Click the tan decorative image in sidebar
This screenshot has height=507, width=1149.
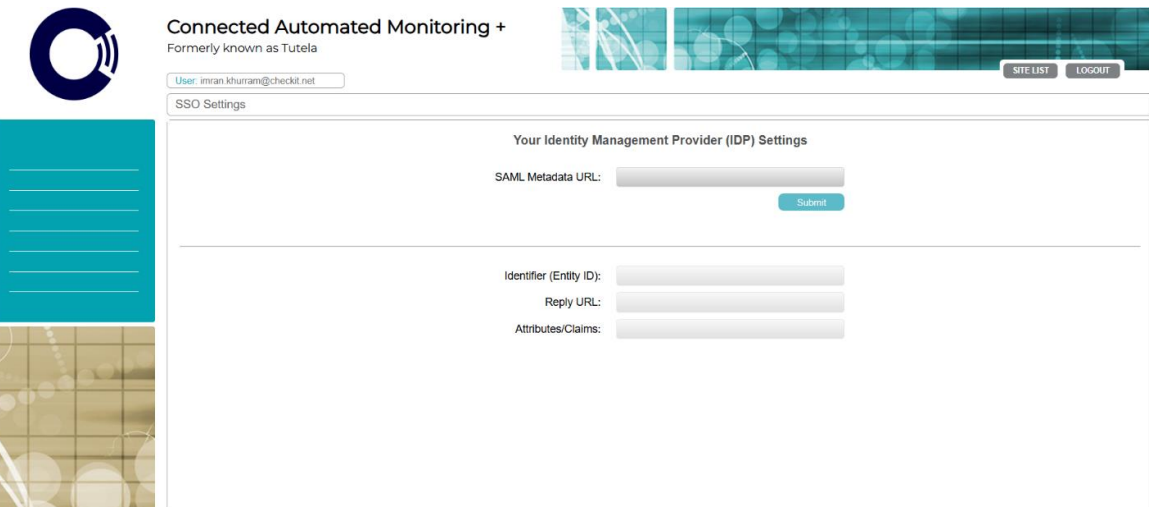coord(77,415)
